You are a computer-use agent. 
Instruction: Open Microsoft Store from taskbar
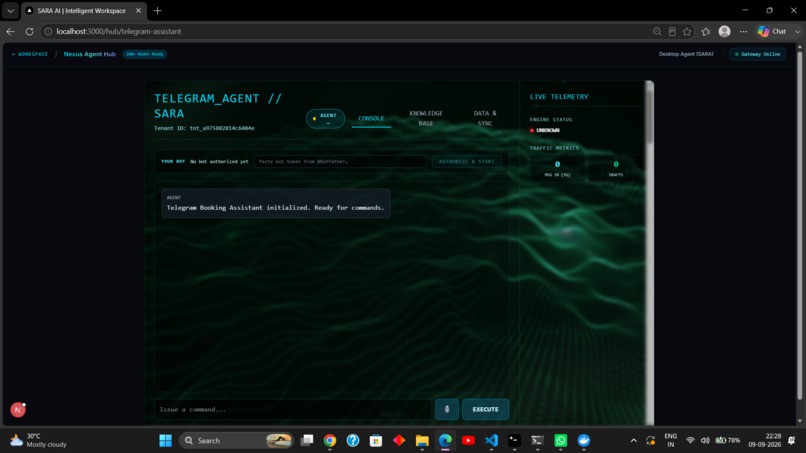tap(376, 440)
